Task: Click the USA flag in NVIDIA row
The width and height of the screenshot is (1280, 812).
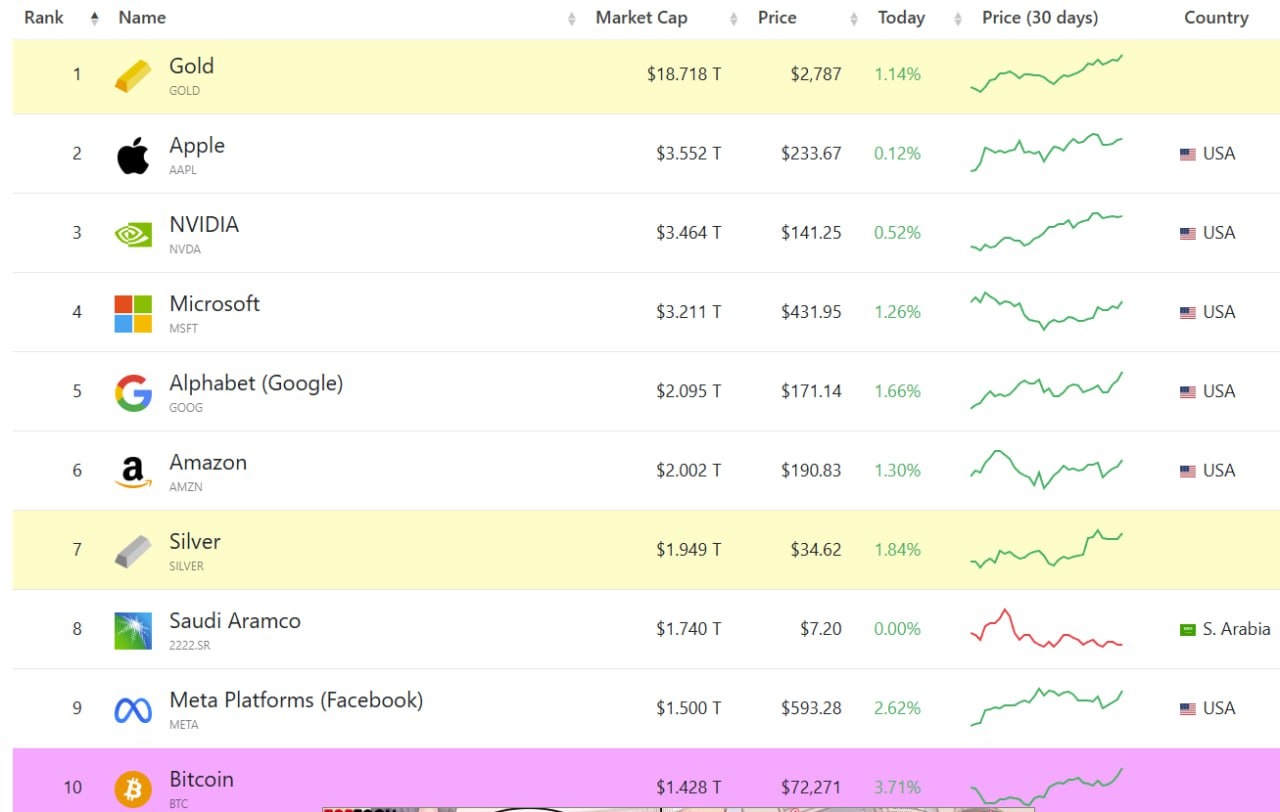Action: click(x=1188, y=233)
